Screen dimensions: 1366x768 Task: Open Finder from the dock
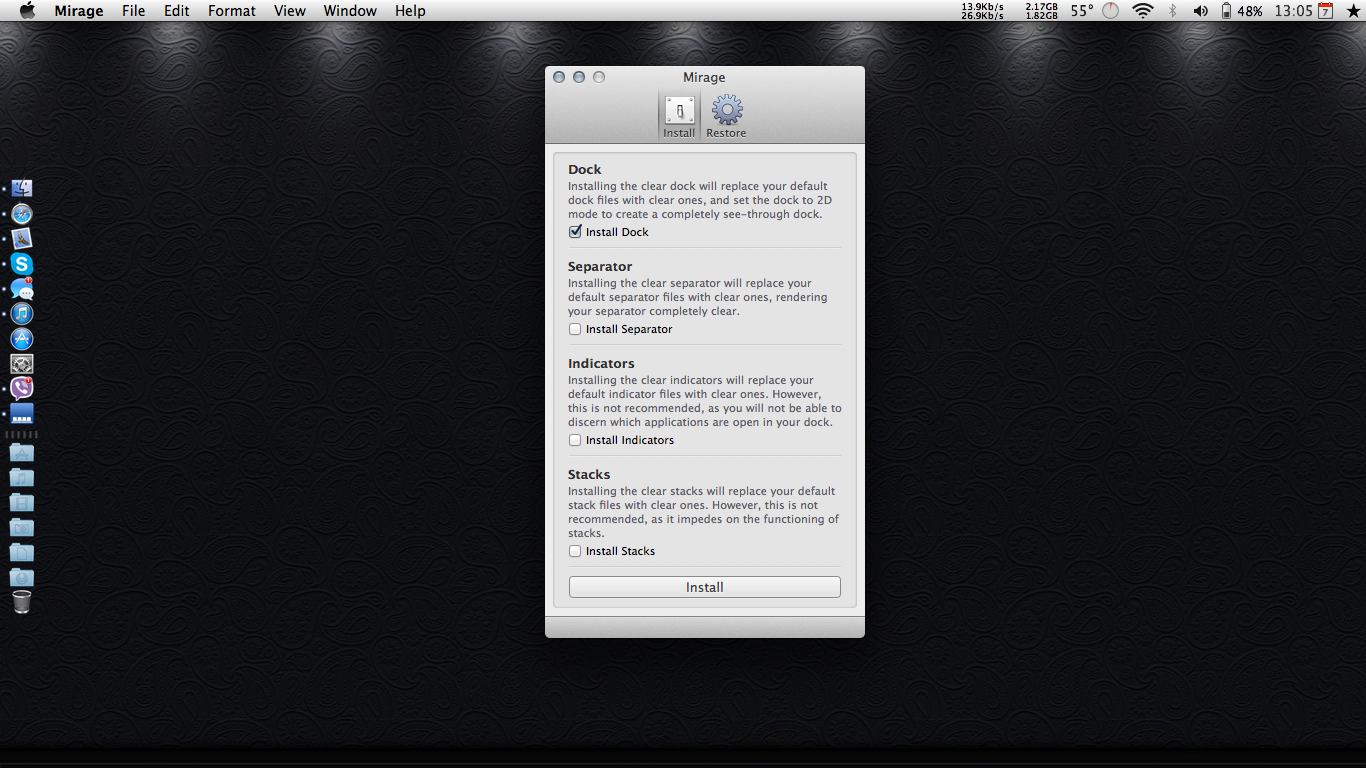[x=22, y=189]
